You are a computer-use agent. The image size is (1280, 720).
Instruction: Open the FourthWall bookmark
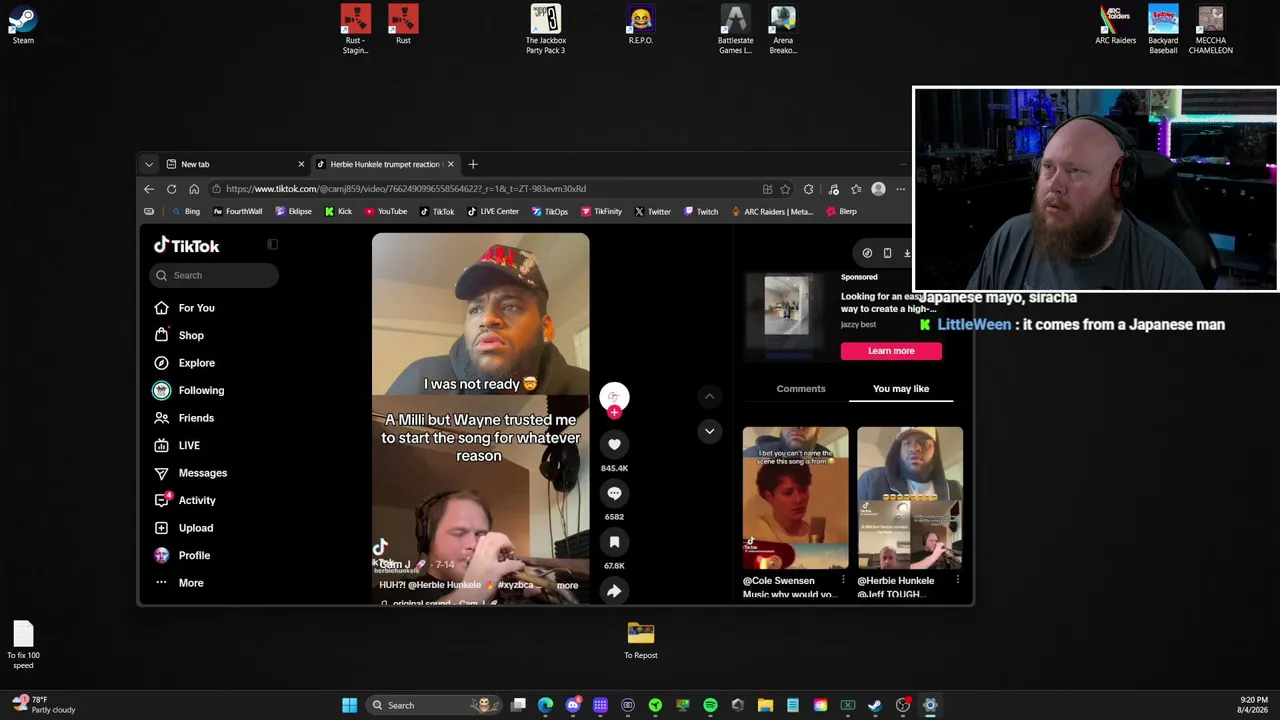tap(238, 212)
